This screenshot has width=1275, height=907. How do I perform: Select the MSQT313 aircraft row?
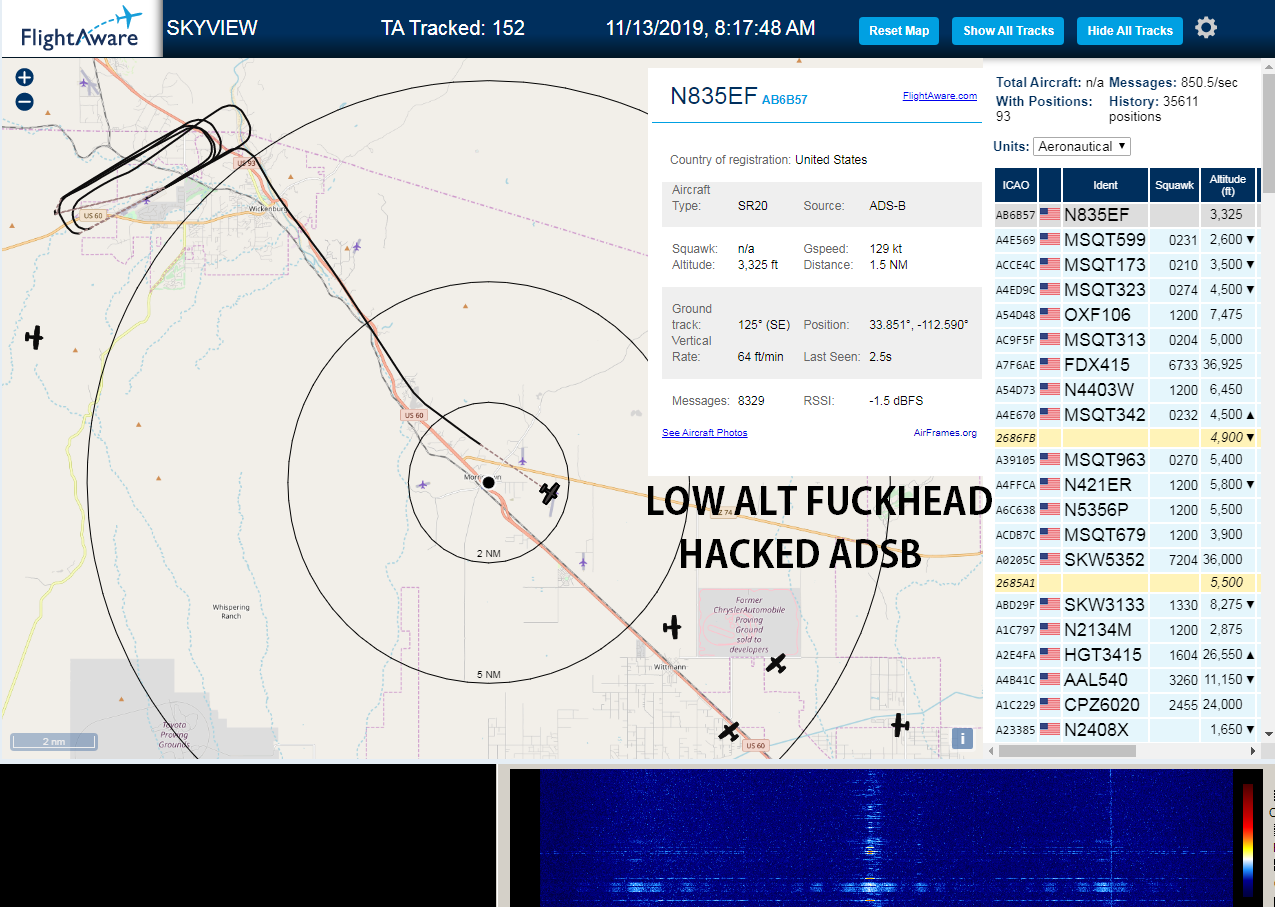coord(1126,340)
